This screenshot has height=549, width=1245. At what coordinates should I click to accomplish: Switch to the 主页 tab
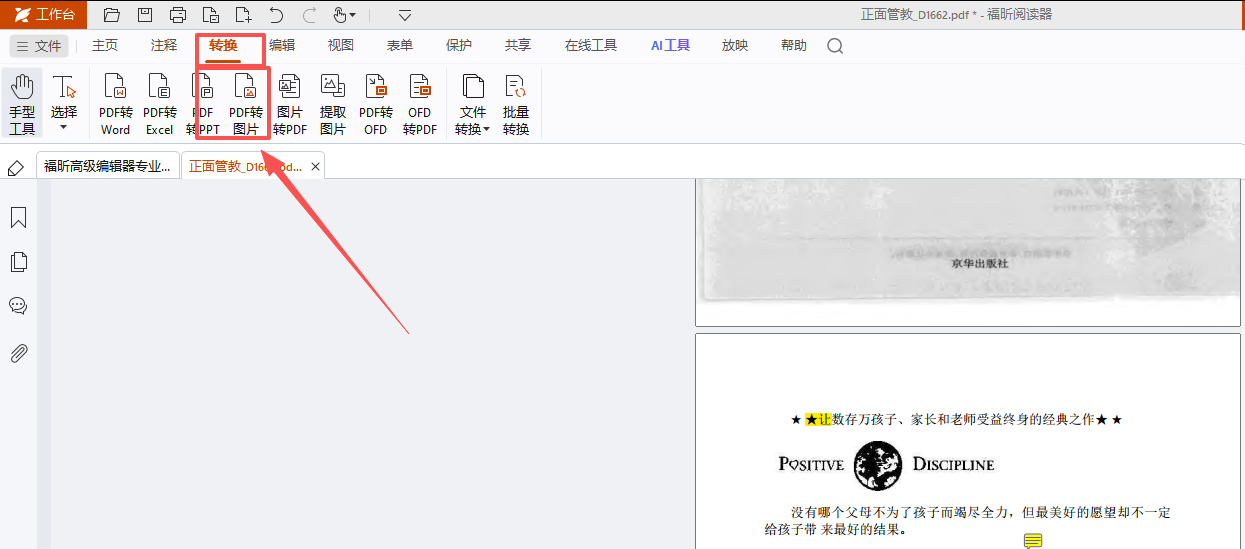105,46
